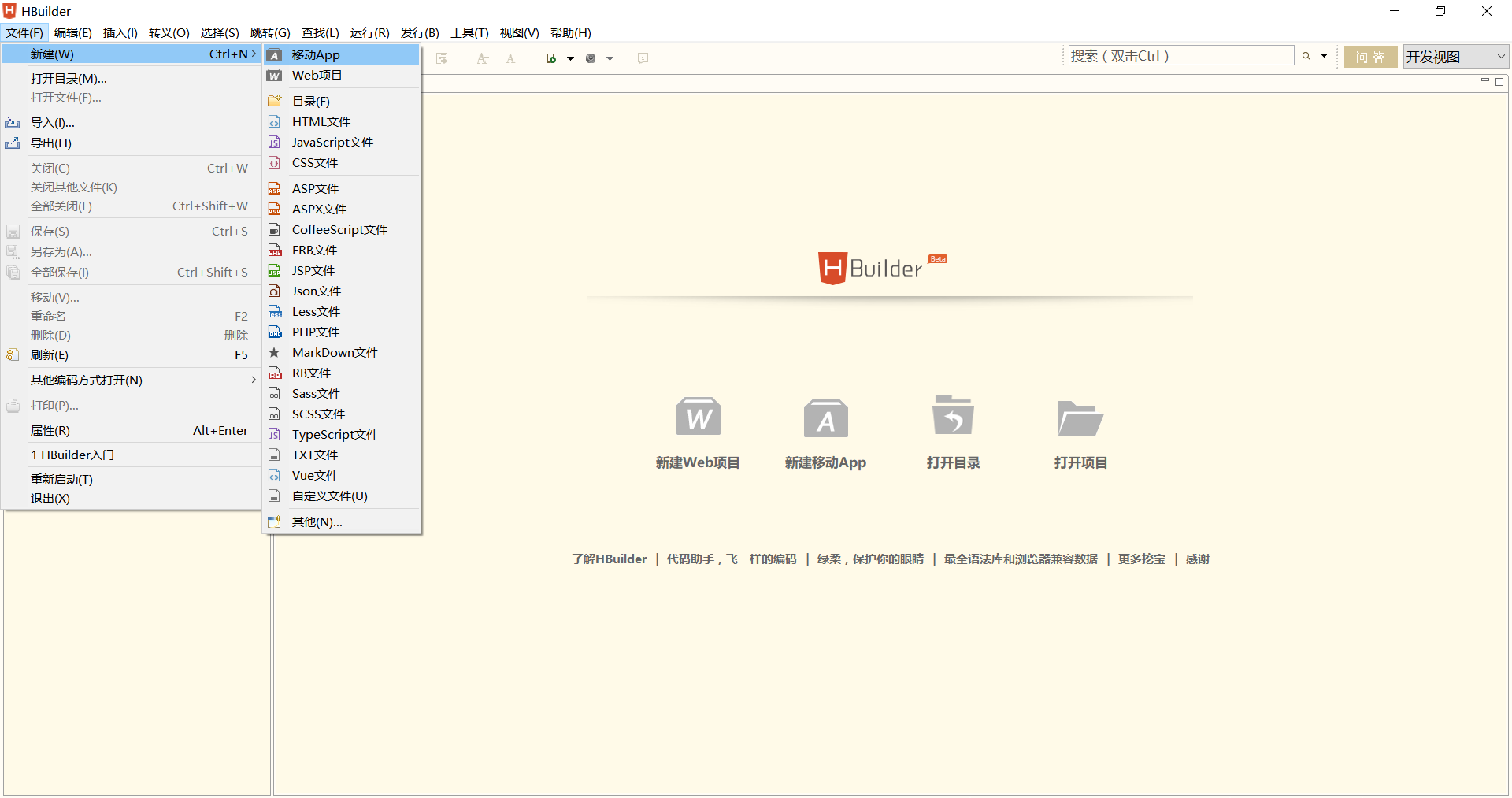Click the TypeScript文件 file icon
Screen dimensions: 1512x798
274,434
